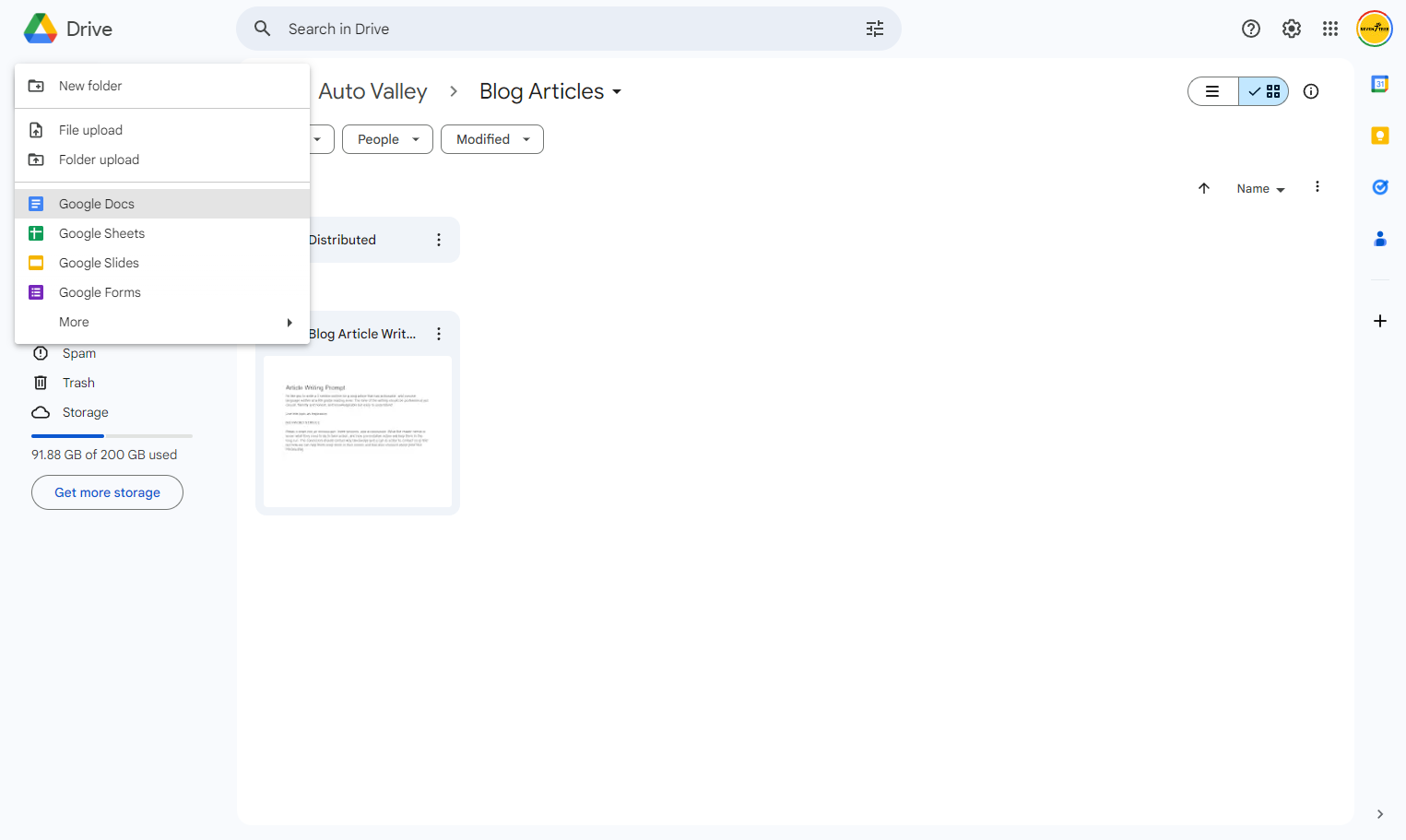The height and width of the screenshot is (840, 1406).
Task: Open the account profile avatar
Action: (x=1375, y=29)
